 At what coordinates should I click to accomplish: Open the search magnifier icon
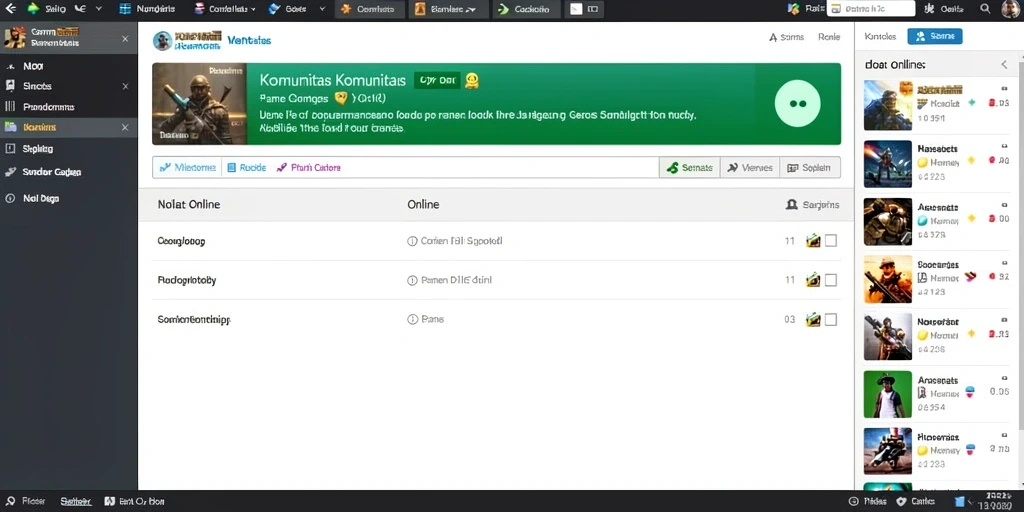[x=985, y=9]
